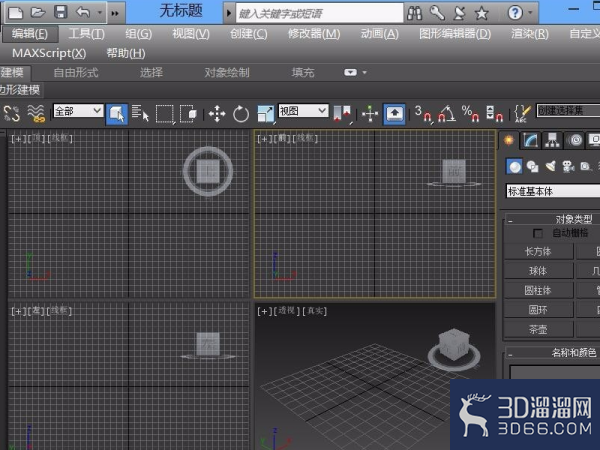Open the Motion panel wheel icon
This screenshot has height=450, width=600.
coord(575,140)
